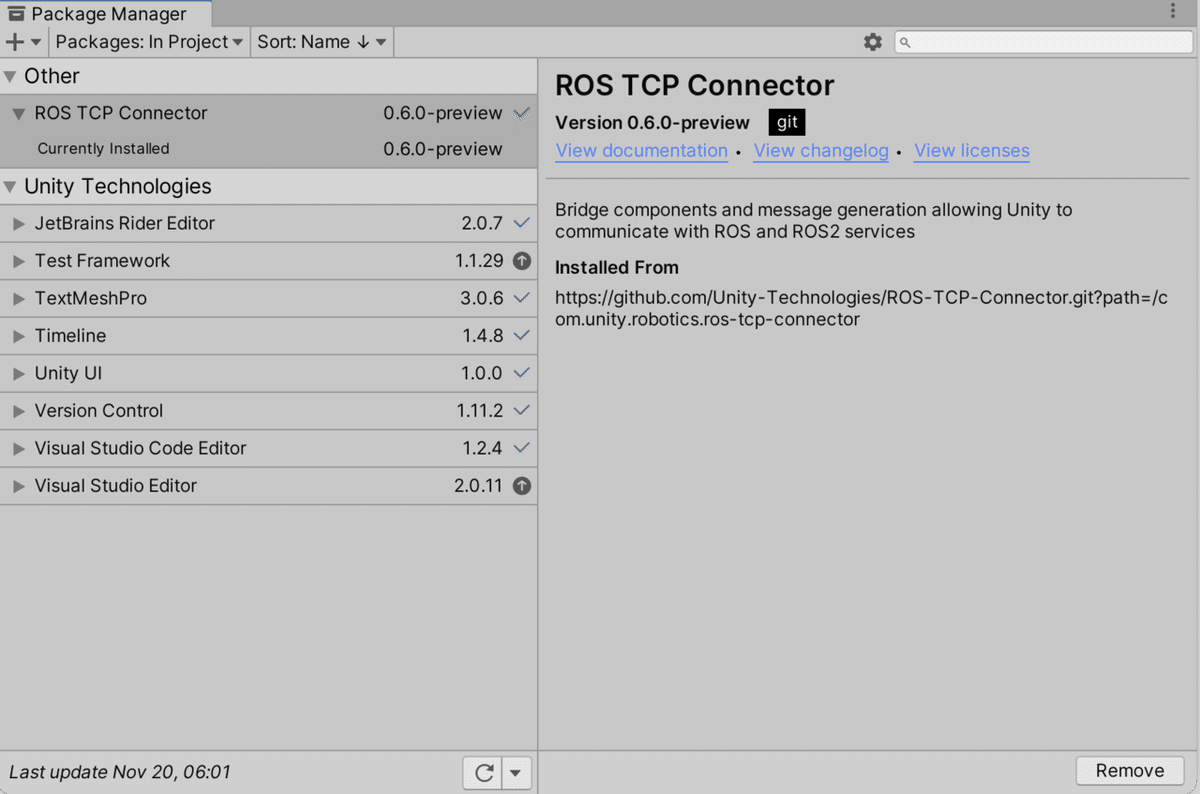Open the View changelog link
The image size is (1200, 794).
(821, 151)
